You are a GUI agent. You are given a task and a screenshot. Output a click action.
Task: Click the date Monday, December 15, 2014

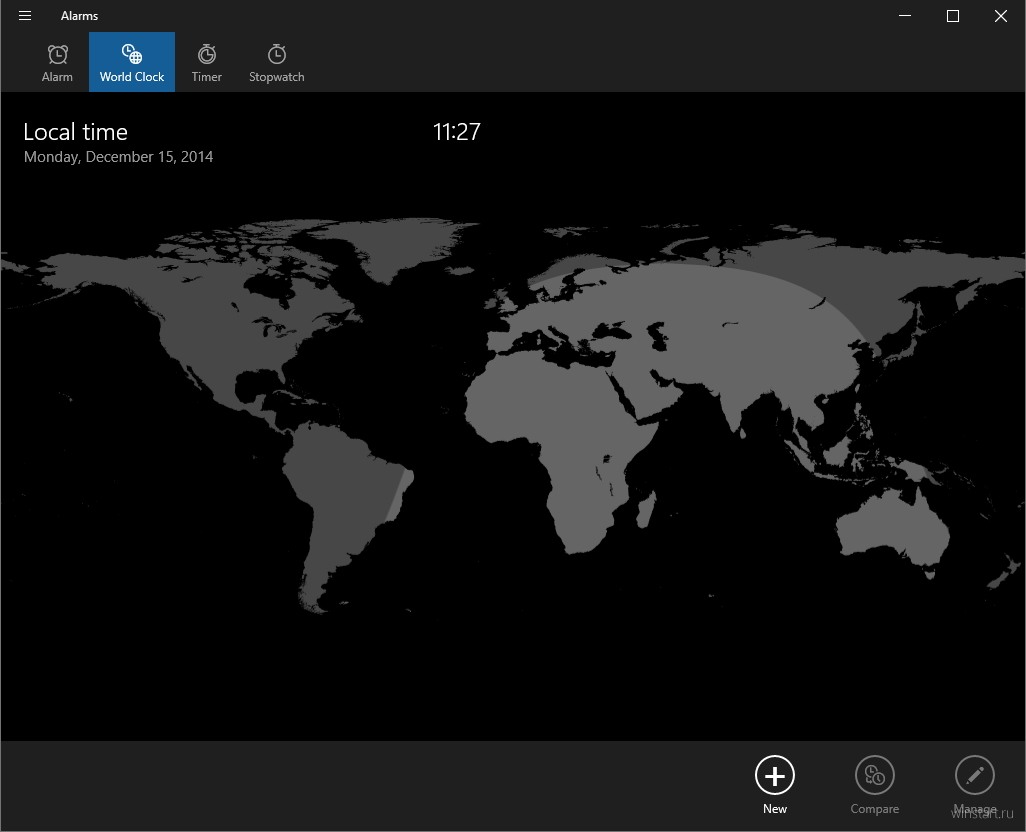coord(118,157)
